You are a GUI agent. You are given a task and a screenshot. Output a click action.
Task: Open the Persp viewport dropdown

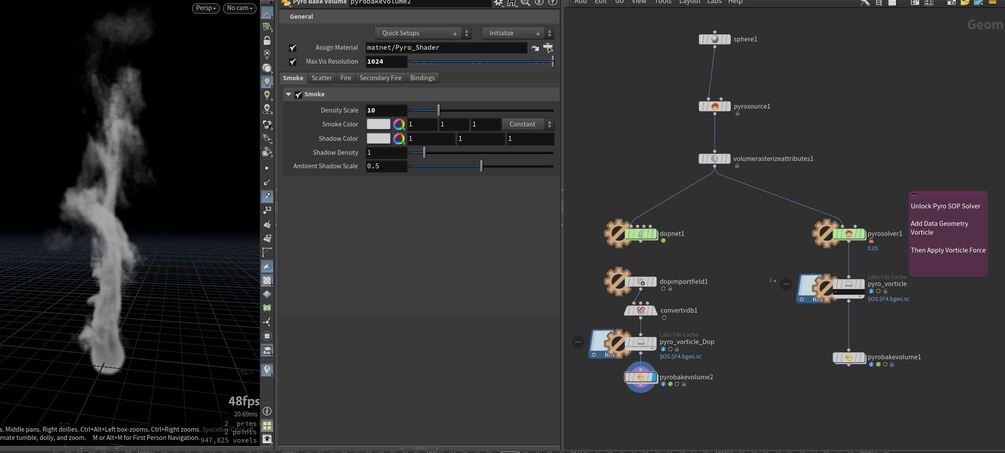point(206,8)
